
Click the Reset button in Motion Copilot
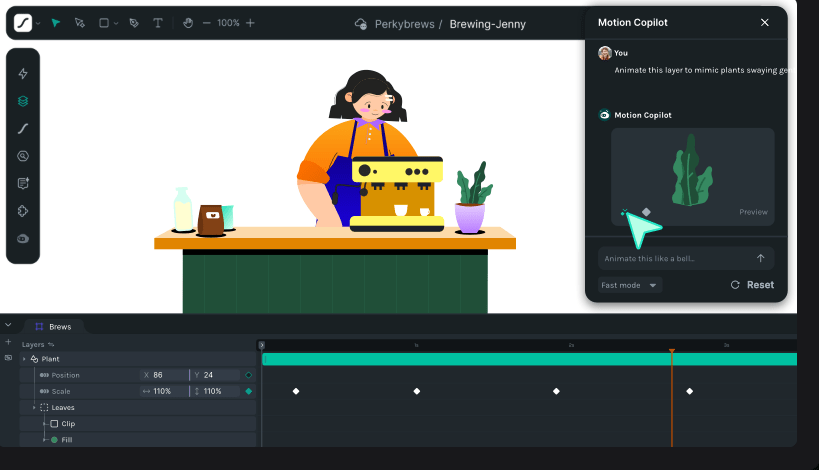pyautogui.click(x=752, y=285)
